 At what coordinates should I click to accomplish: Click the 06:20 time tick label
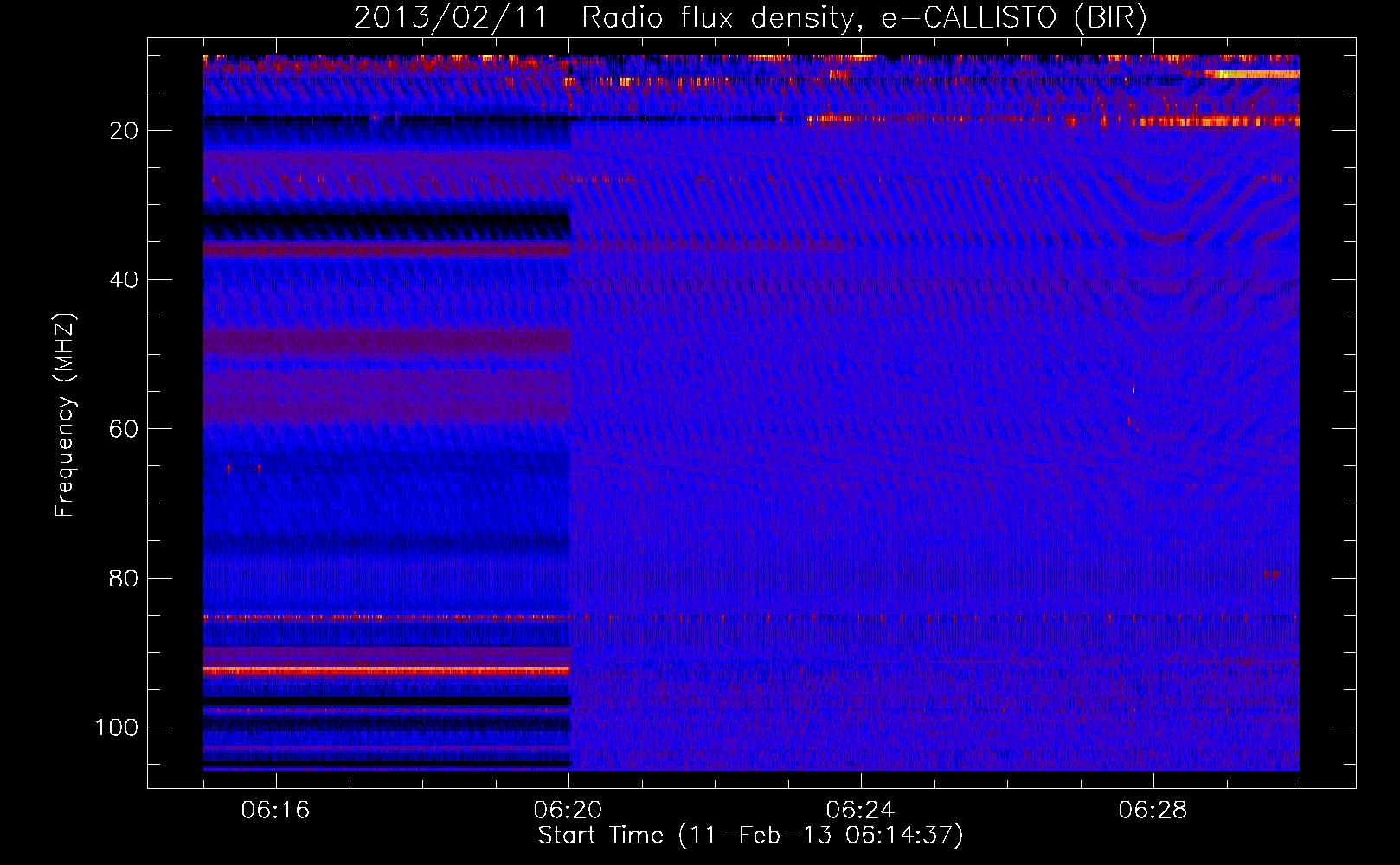568,811
